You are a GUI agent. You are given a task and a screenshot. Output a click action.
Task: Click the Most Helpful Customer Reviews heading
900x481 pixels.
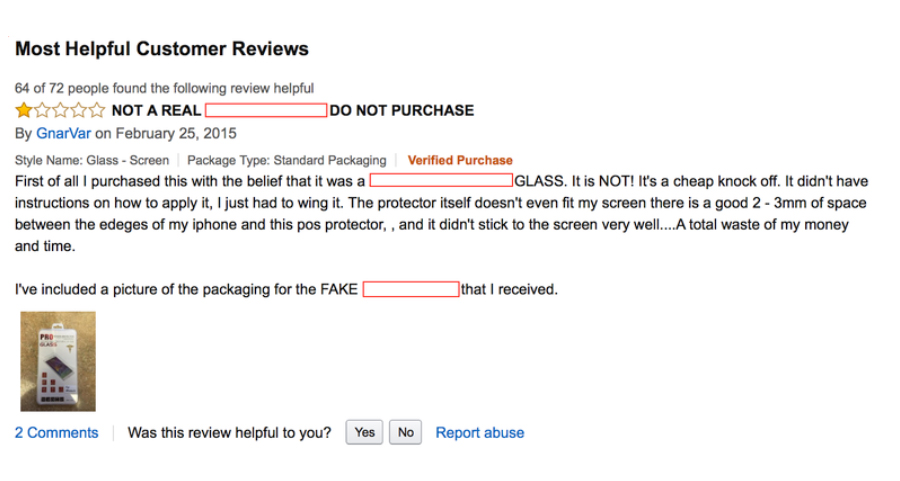pyautogui.click(x=162, y=49)
